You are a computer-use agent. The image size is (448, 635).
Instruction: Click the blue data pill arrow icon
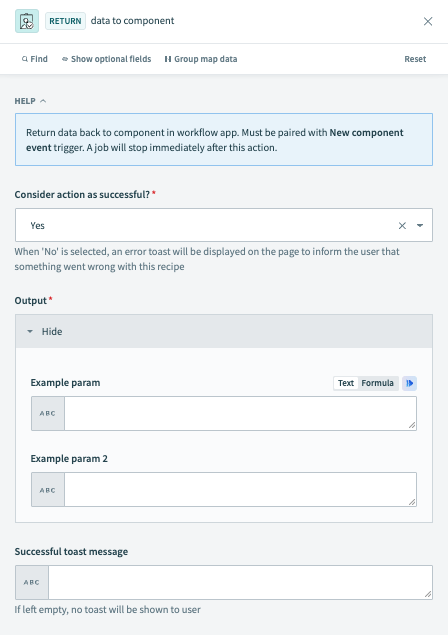point(410,383)
